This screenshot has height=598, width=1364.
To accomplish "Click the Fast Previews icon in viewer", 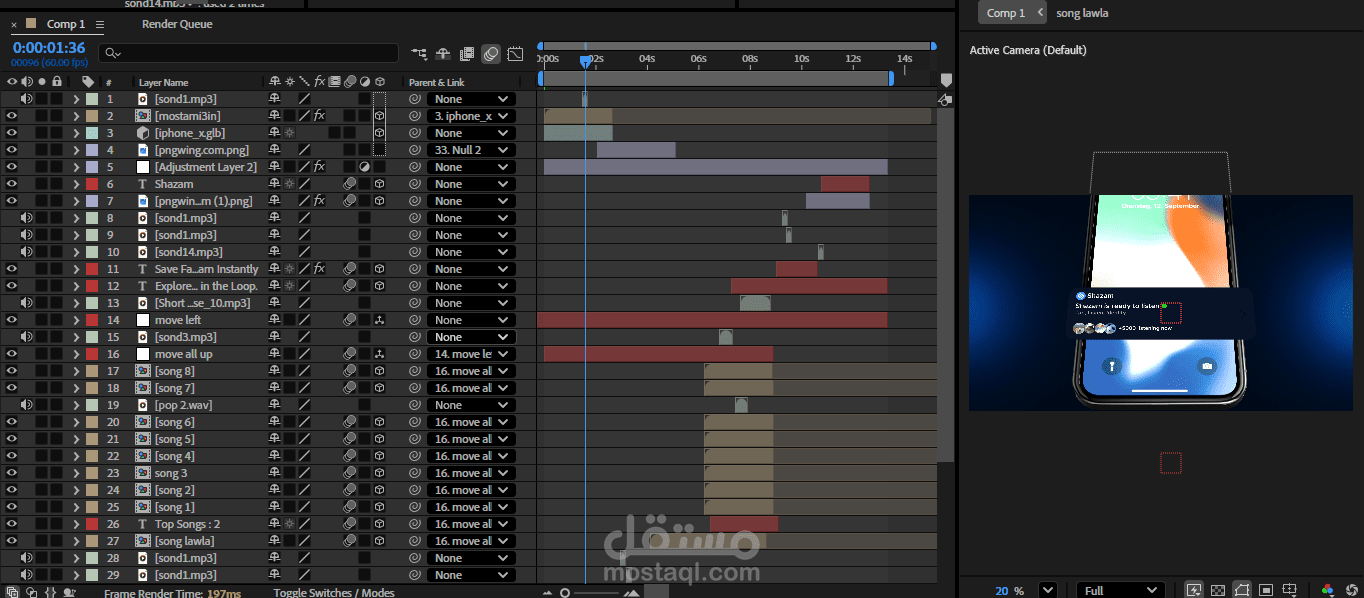I will (1193, 590).
